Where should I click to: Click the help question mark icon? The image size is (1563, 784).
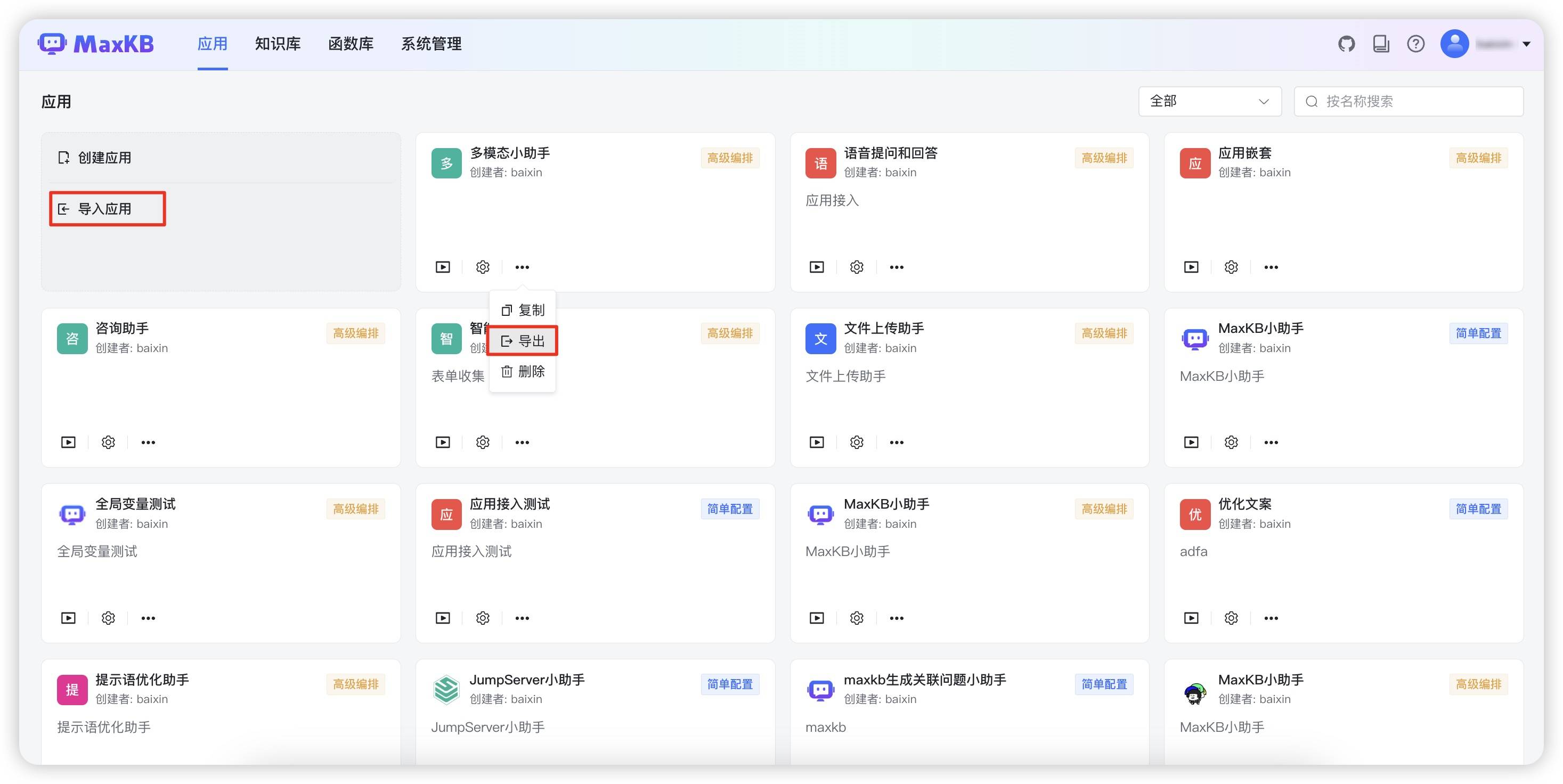[x=1415, y=44]
